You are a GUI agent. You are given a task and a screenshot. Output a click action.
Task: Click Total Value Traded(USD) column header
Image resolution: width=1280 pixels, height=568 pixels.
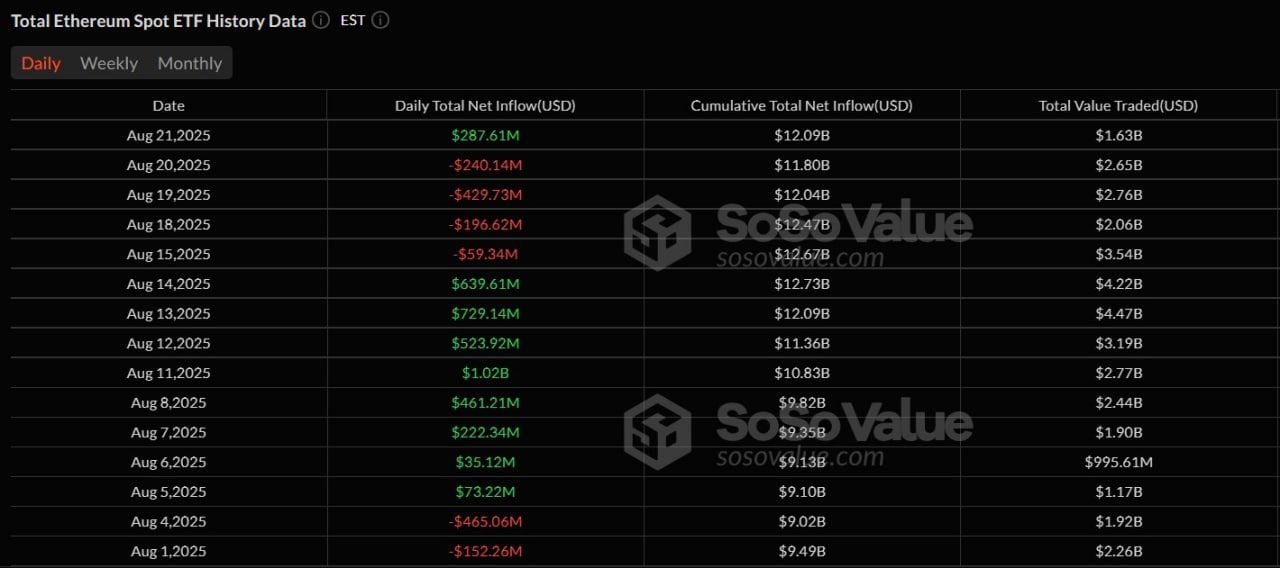(x=1118, y=105)
